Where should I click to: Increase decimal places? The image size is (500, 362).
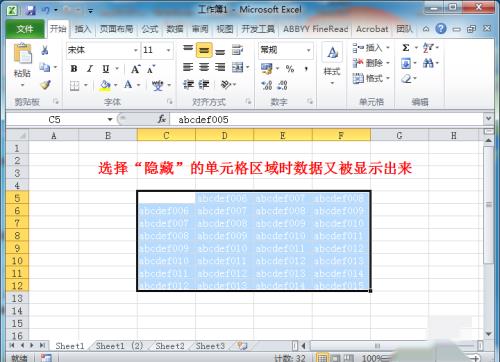(267, 85)
